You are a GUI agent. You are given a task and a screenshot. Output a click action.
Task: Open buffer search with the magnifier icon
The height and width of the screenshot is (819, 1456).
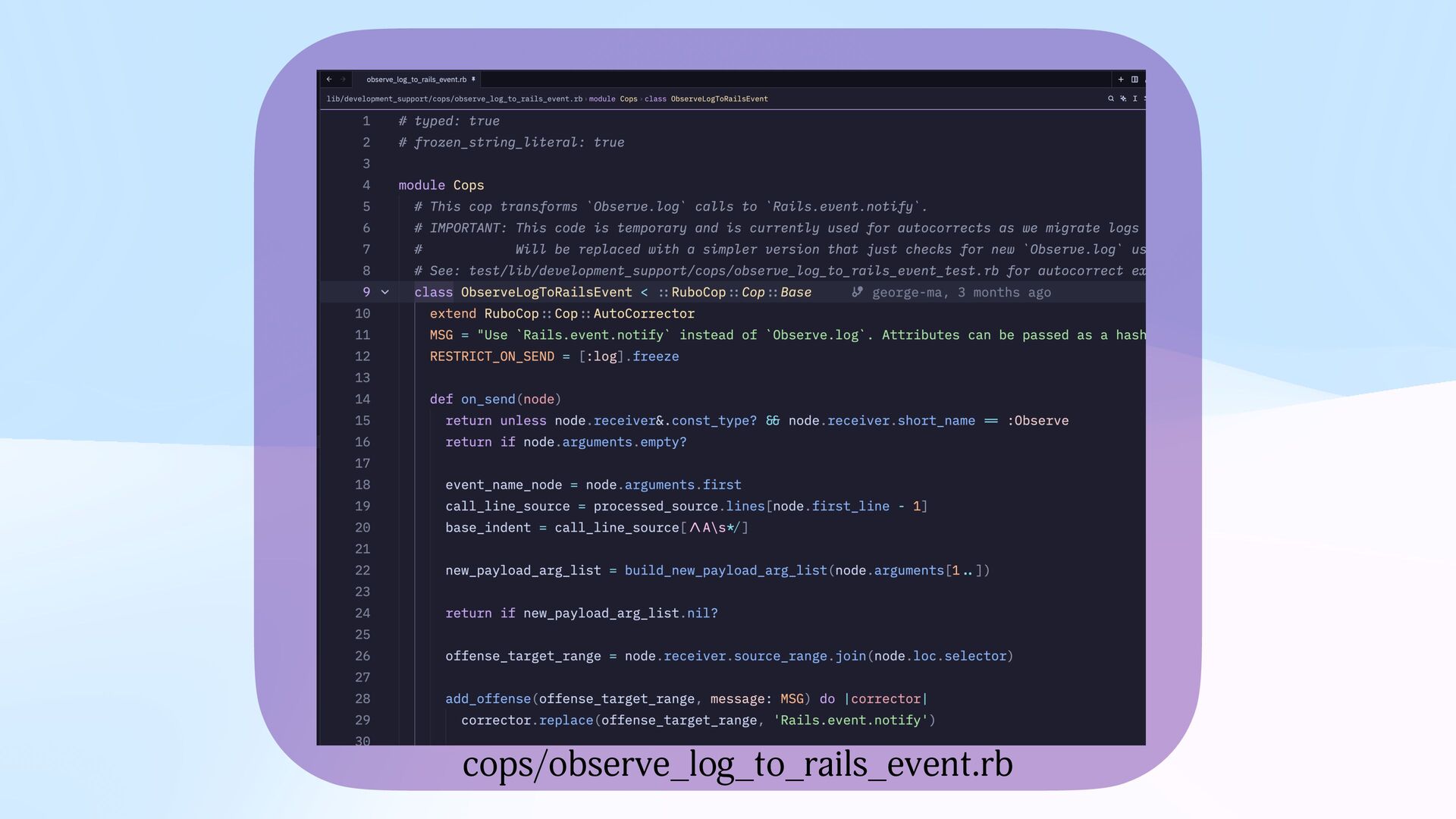[x=1111, y=99]
